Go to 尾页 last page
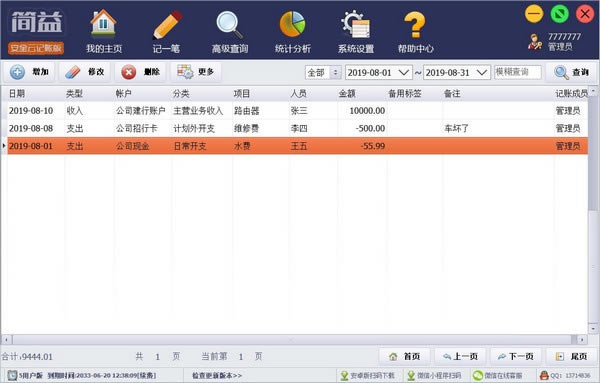This screenshot has height=383, width=600. pyautogui.click(x=571, y=357)
